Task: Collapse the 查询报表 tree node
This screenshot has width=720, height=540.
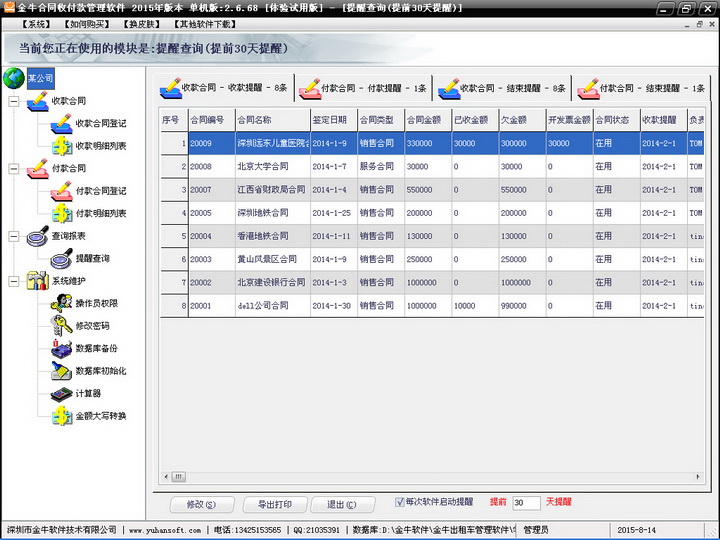Action: click(14, 236)
